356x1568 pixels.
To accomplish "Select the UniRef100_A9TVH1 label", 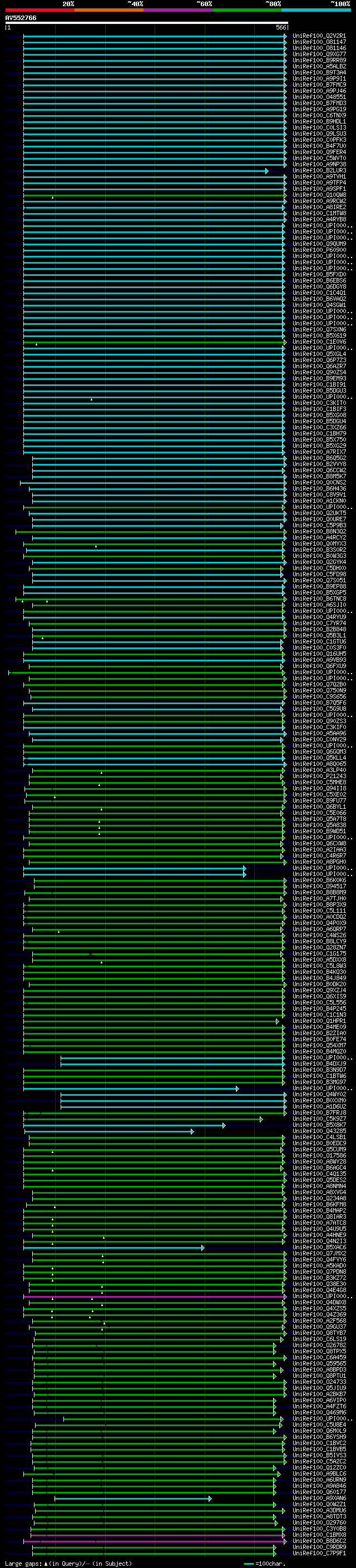I will point(319,176).
